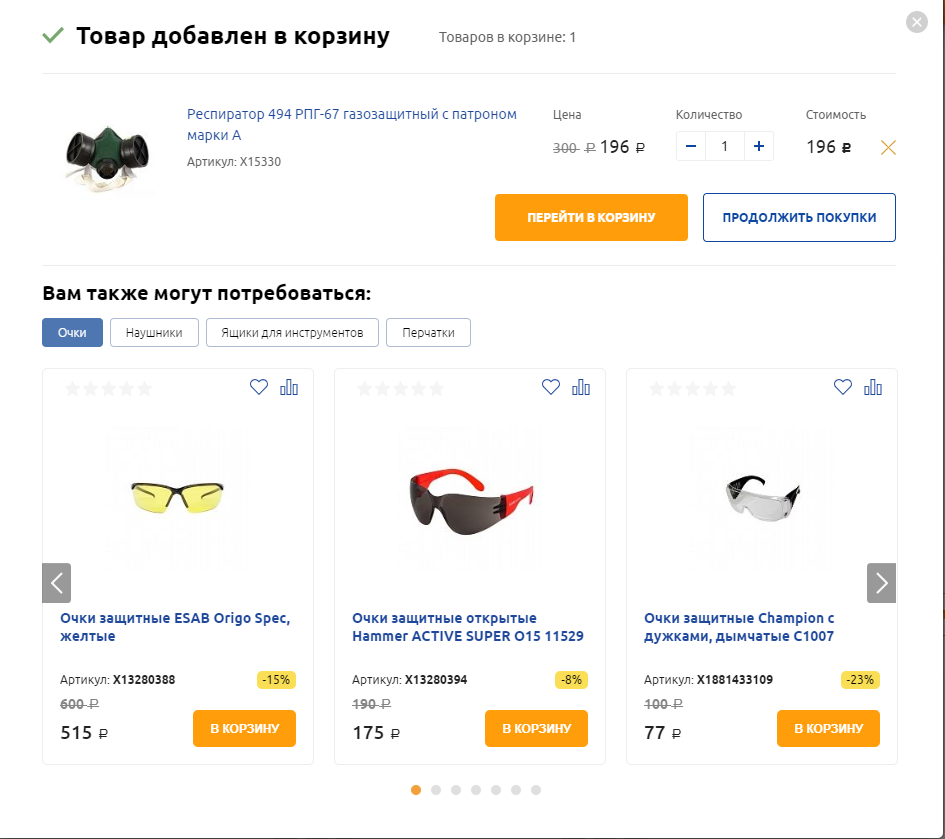Click ПРОДОЛЖИТЬ ПОКУПКИ button
The width and height of the screenshot is (945, 839).
point(799,218)
